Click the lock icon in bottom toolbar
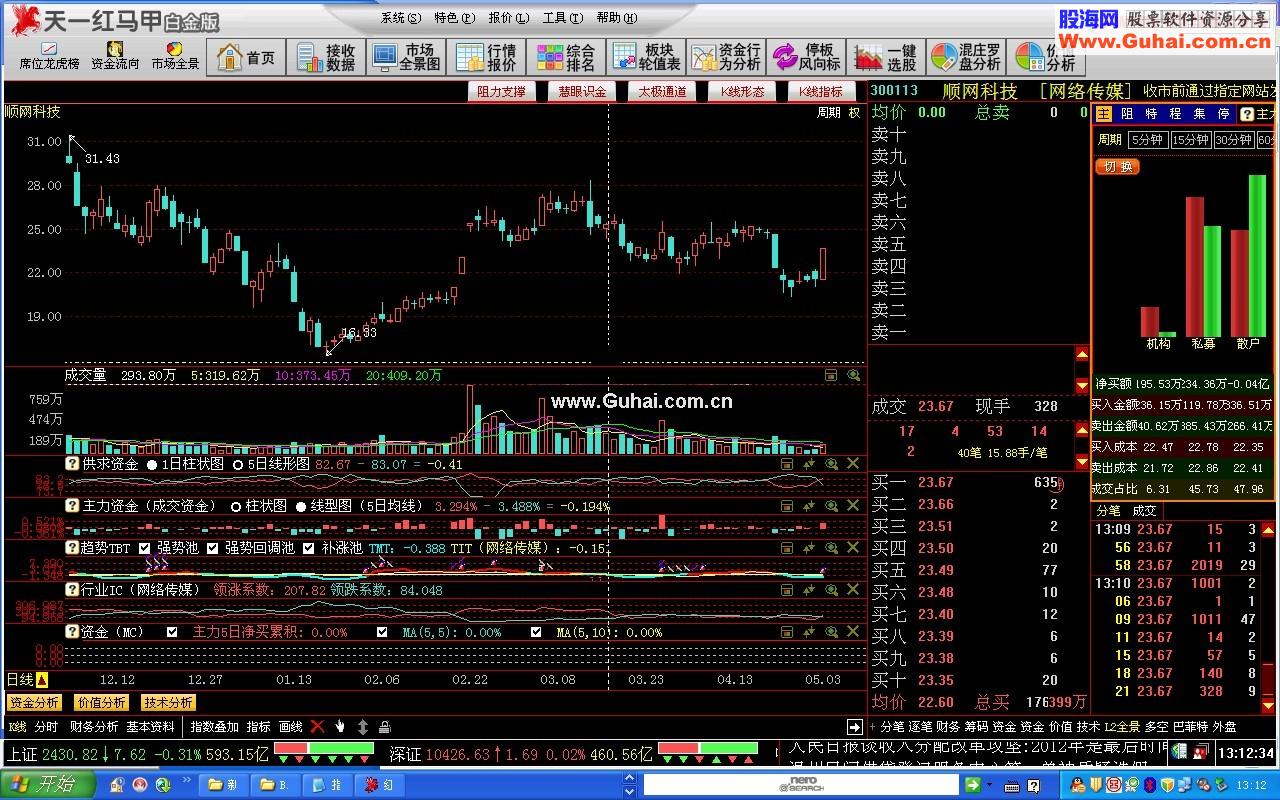This screenshot has height=800, width=1280. point(384,727)
